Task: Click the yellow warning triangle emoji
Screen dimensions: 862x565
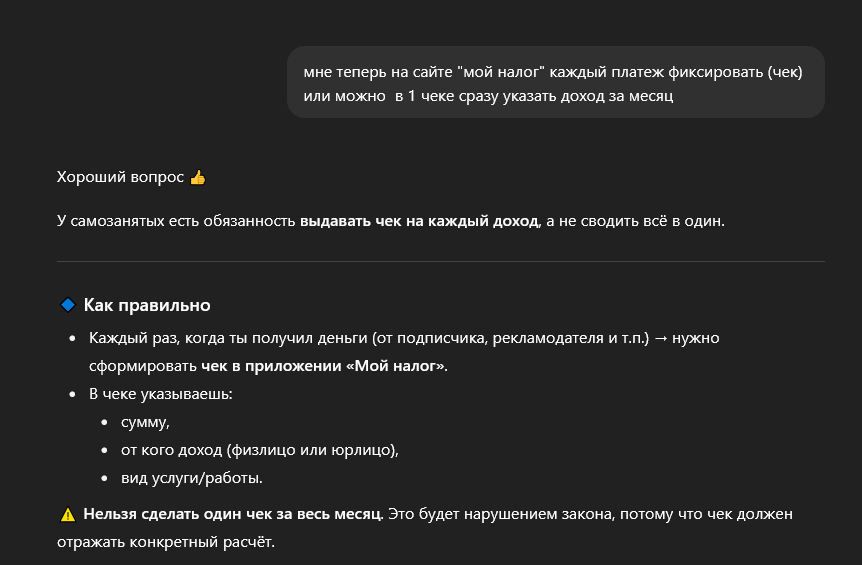Action: tap(67, 516)
